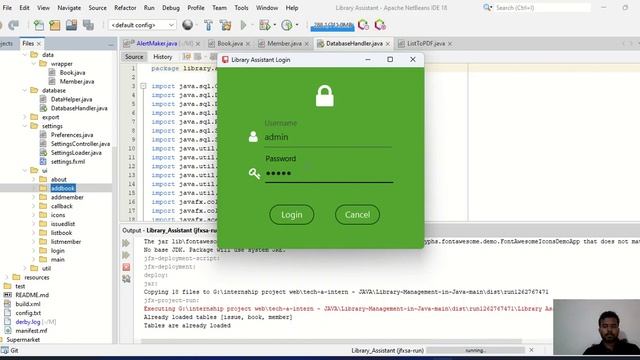Open the Window menu
The image size is (640, 360).
267,8
